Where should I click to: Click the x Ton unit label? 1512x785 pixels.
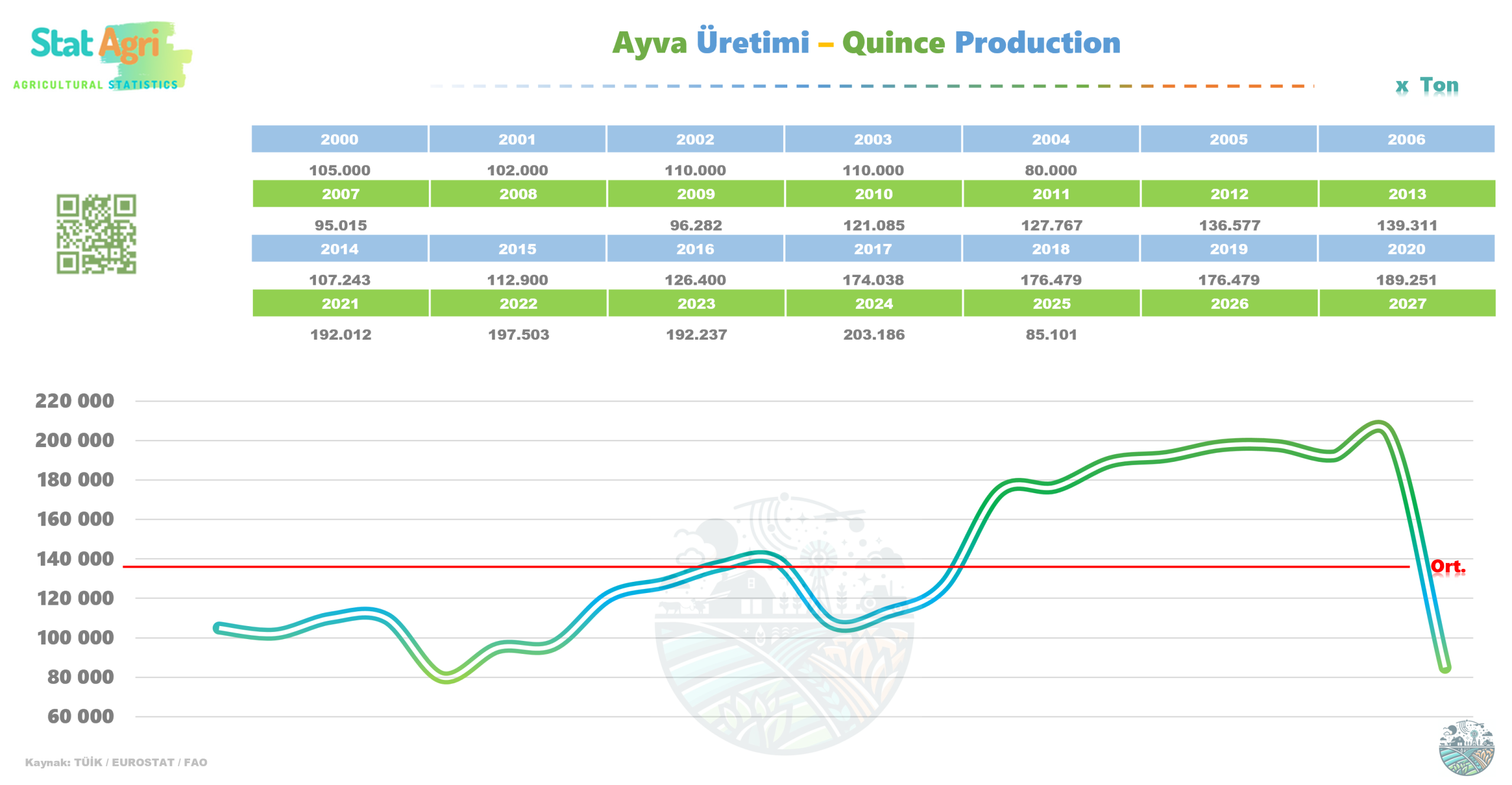[x=1427, y=86]
